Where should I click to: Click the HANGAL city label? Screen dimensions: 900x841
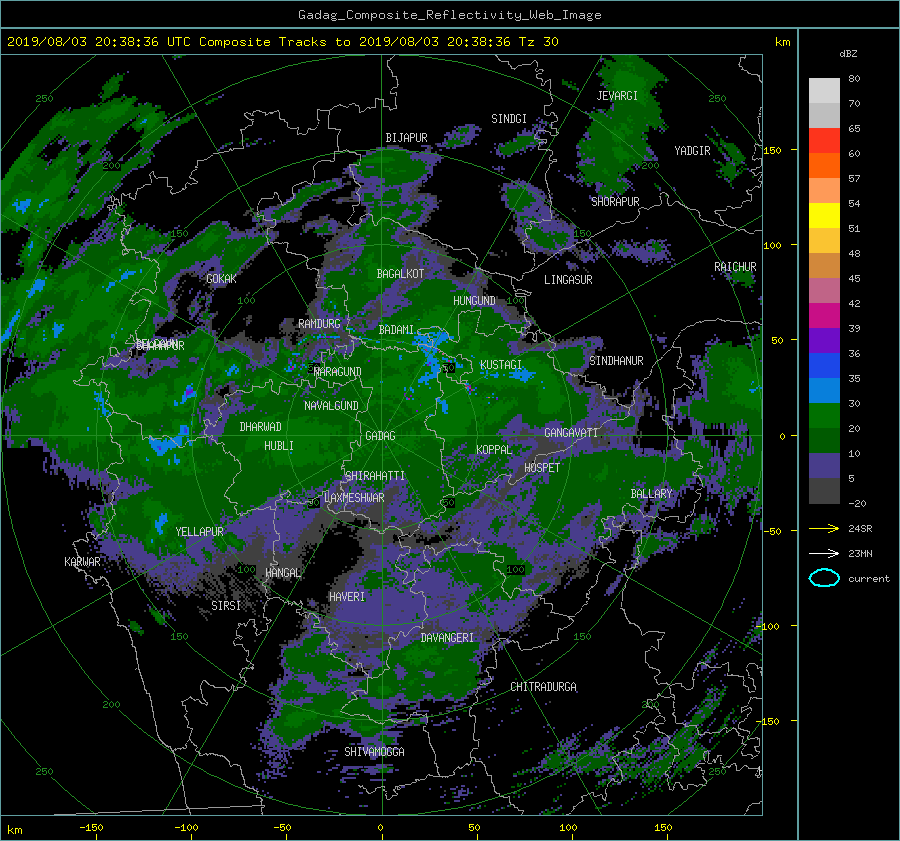point(283,573)
